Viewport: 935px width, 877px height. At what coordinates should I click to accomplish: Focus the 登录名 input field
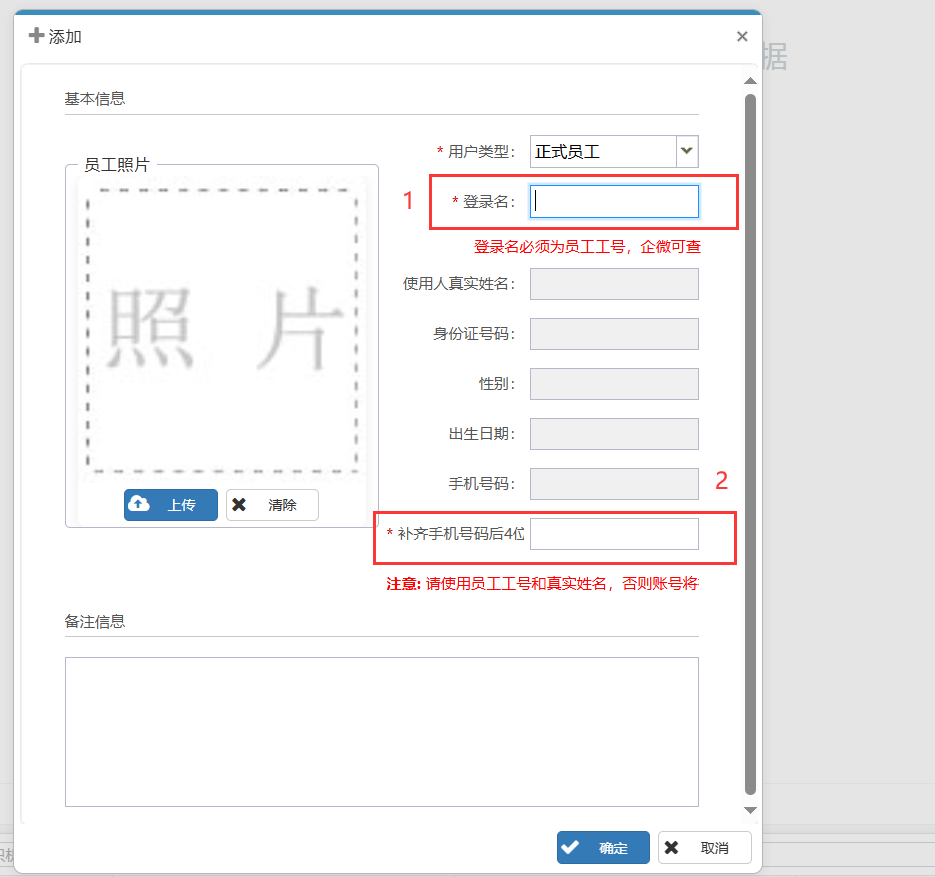click(614, 202)
